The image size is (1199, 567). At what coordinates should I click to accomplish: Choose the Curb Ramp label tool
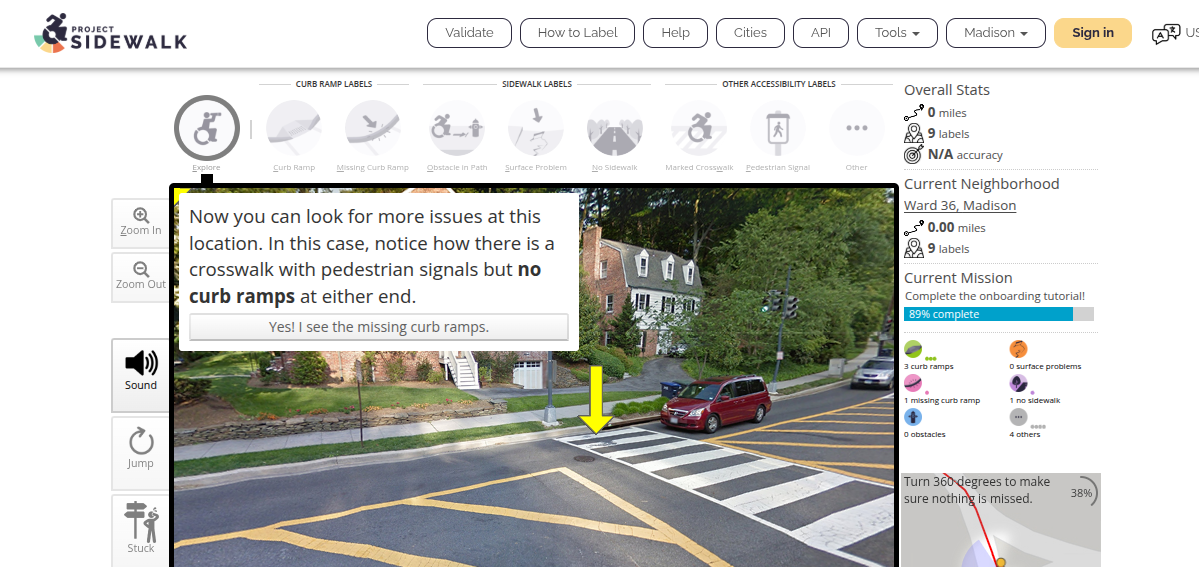(294, 128)
